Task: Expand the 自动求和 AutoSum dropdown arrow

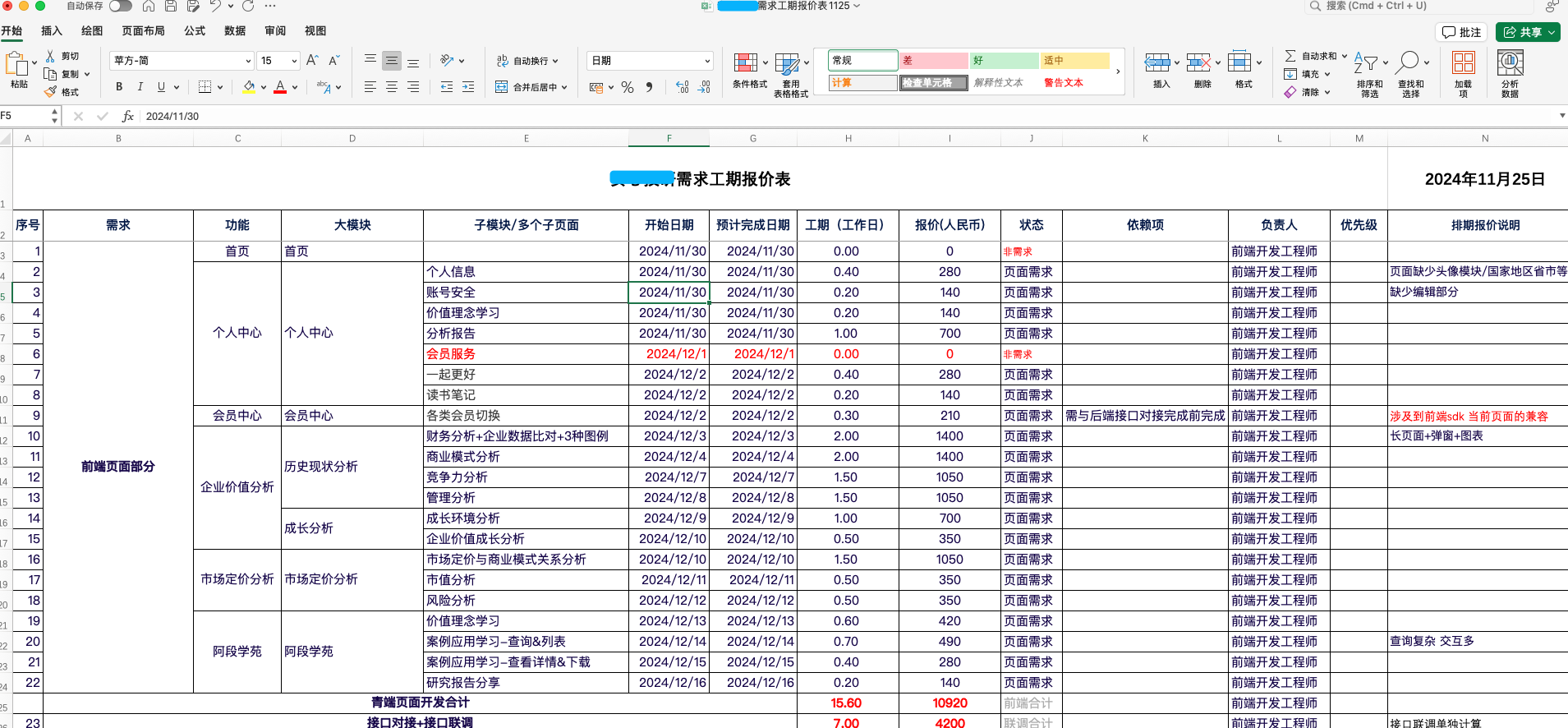Action: click(1345, 56)
